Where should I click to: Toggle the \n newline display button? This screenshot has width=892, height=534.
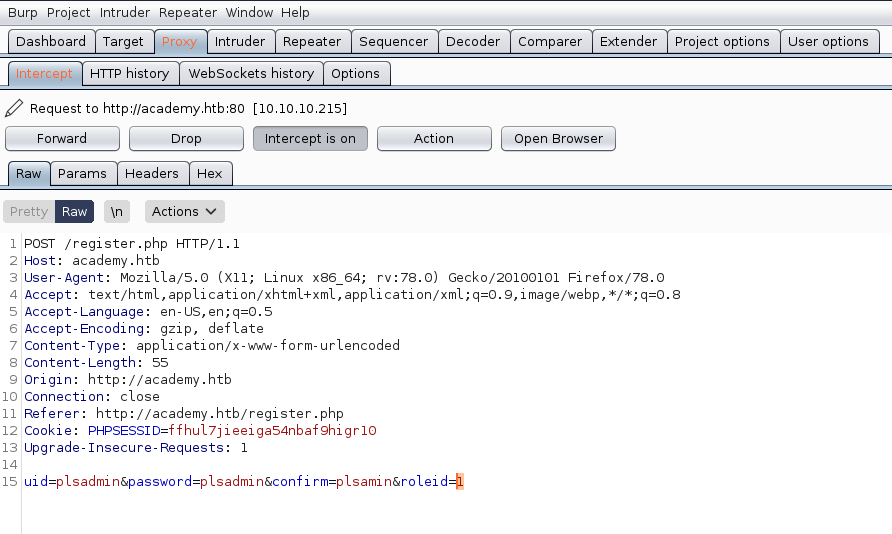click(117, 211)
